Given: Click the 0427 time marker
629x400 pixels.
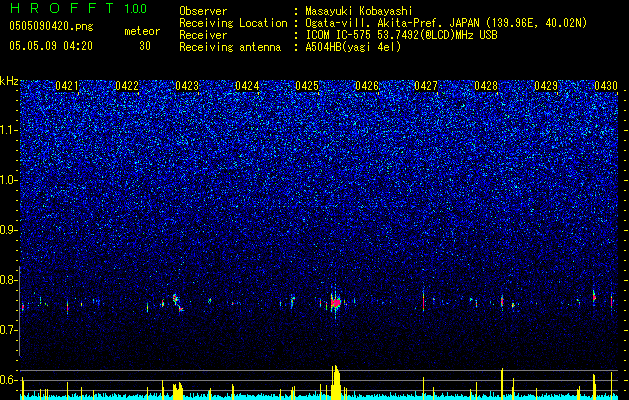Looking at the screenshot, I should coord(426,86).
